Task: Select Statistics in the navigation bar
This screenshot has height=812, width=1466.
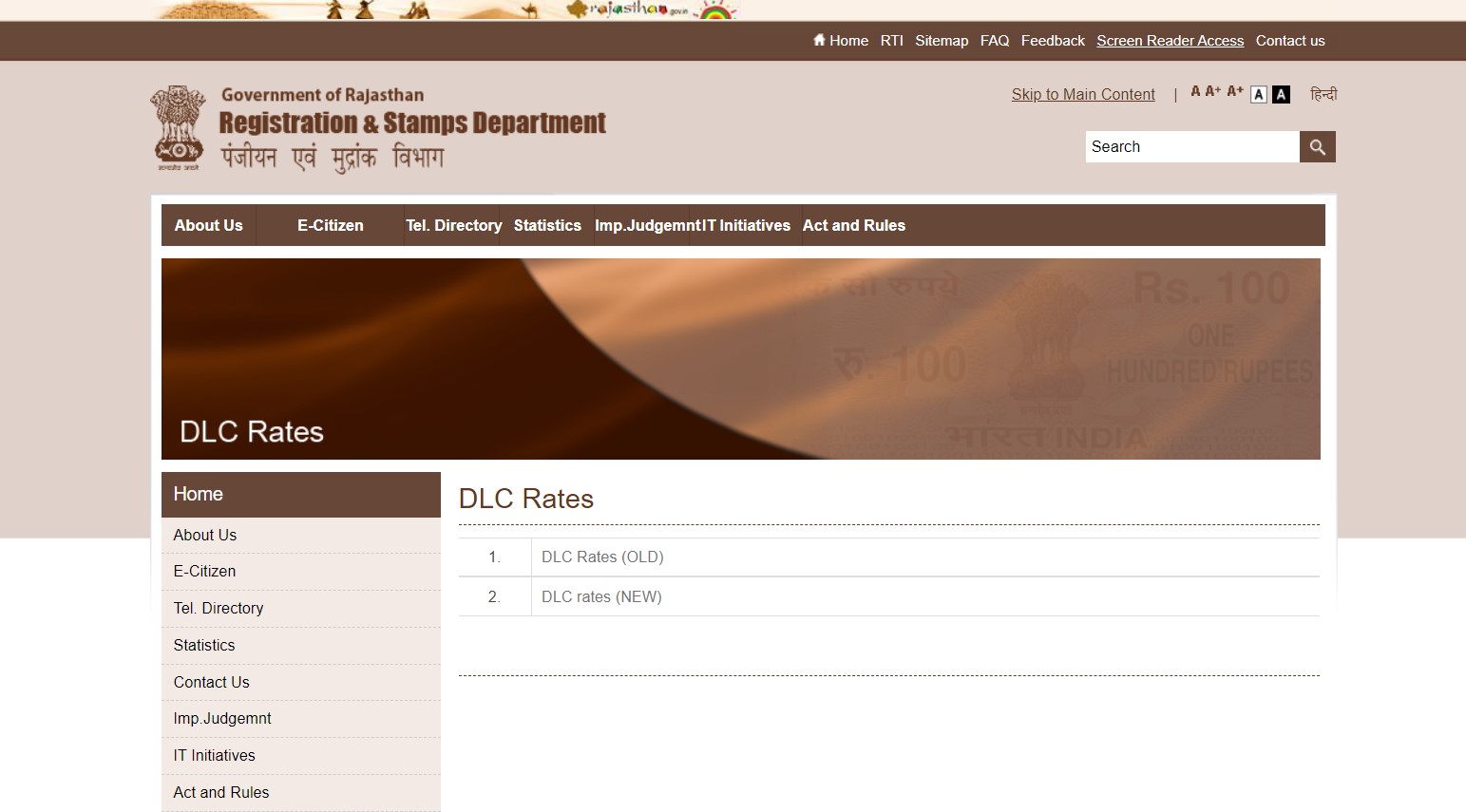Action: pyautogui.click(x=546, y=225)
